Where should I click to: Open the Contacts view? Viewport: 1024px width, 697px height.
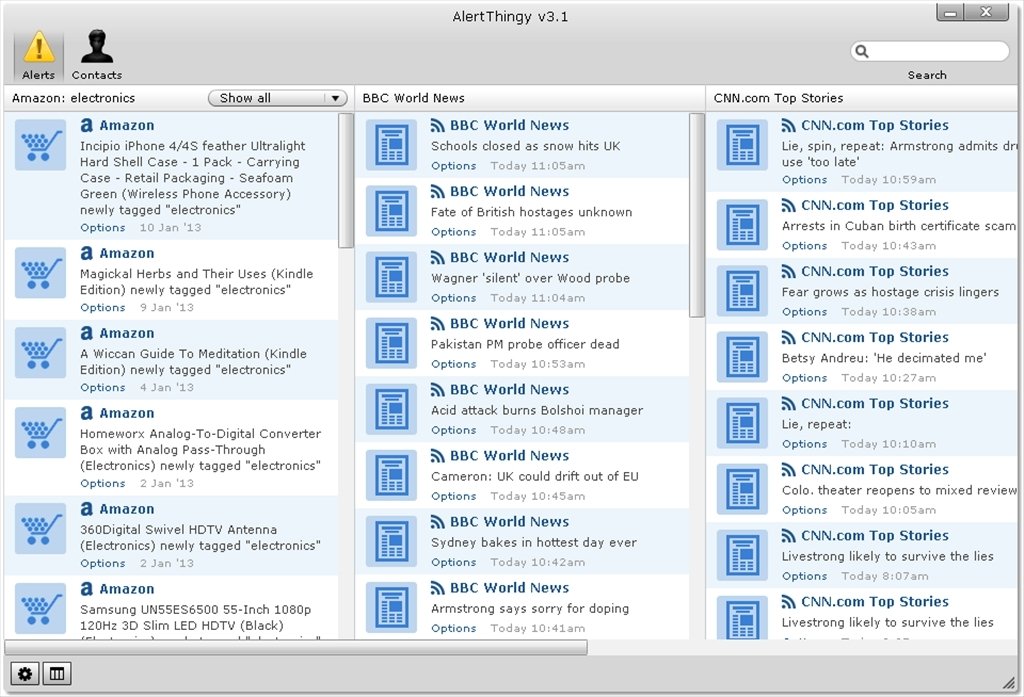coord(97,56)
